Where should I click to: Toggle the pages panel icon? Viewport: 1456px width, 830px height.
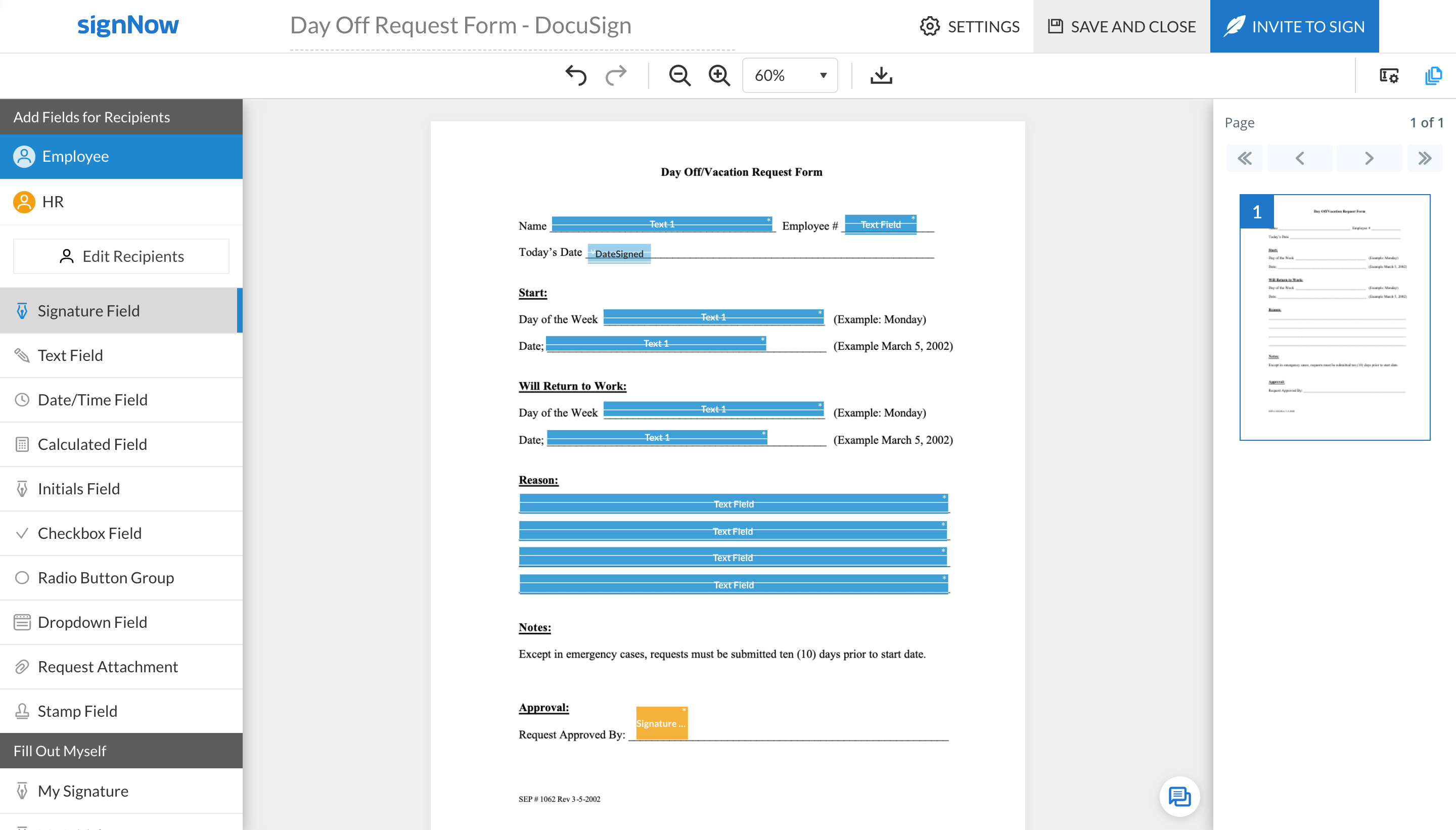[1433, 75]
